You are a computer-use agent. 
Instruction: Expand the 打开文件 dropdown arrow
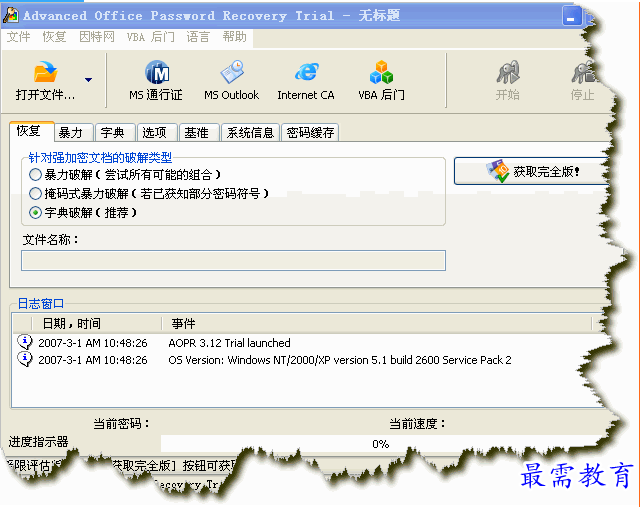[88, 80]
